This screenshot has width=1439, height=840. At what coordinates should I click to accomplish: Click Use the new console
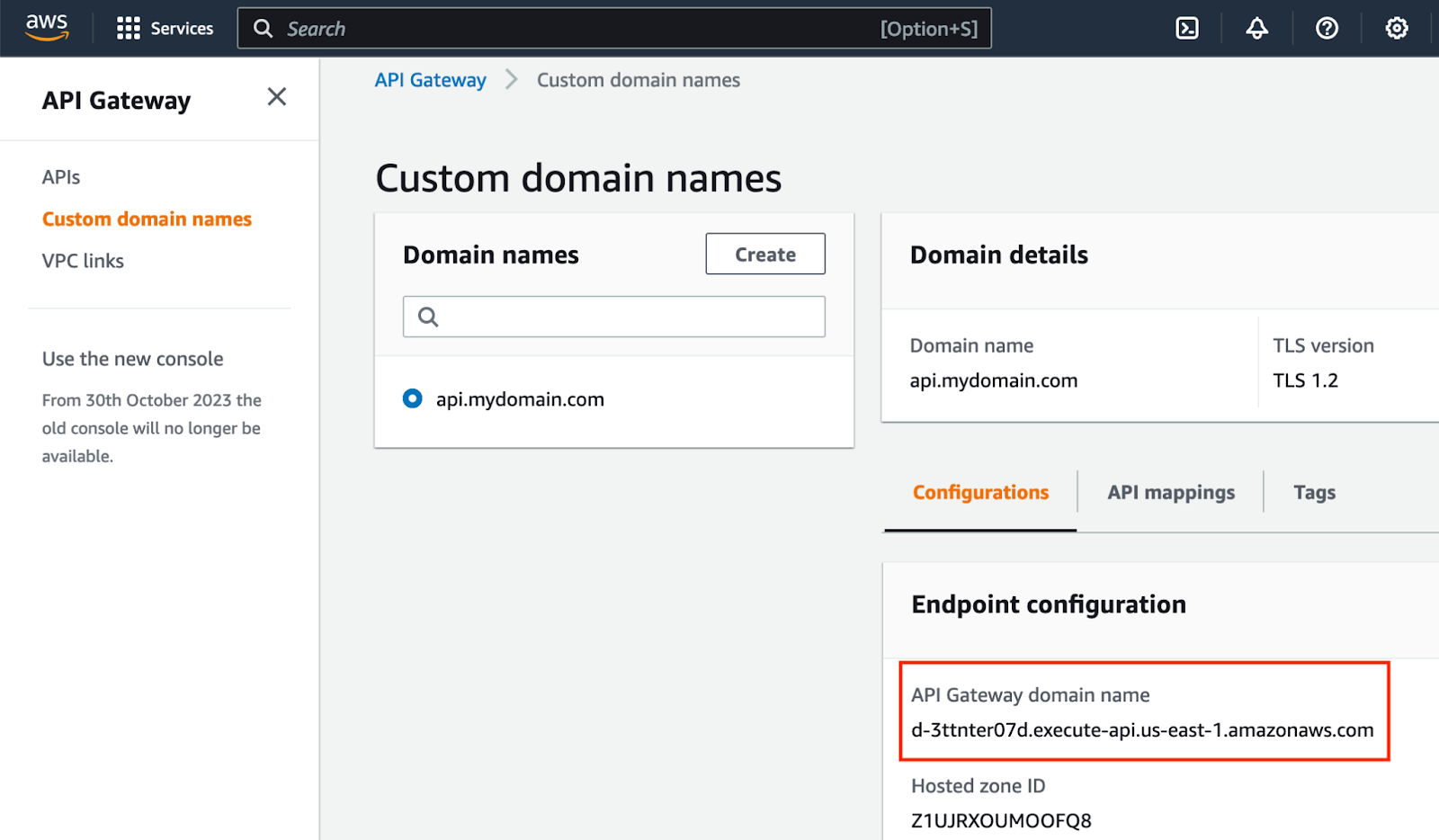pyautogui.click(x=132, y=359)
